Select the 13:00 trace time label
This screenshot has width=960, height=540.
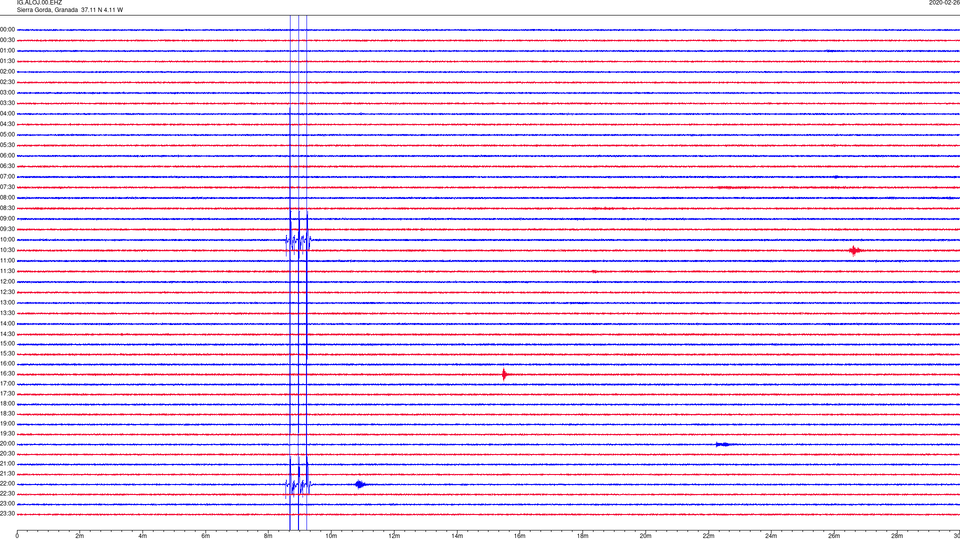point(7,302)
